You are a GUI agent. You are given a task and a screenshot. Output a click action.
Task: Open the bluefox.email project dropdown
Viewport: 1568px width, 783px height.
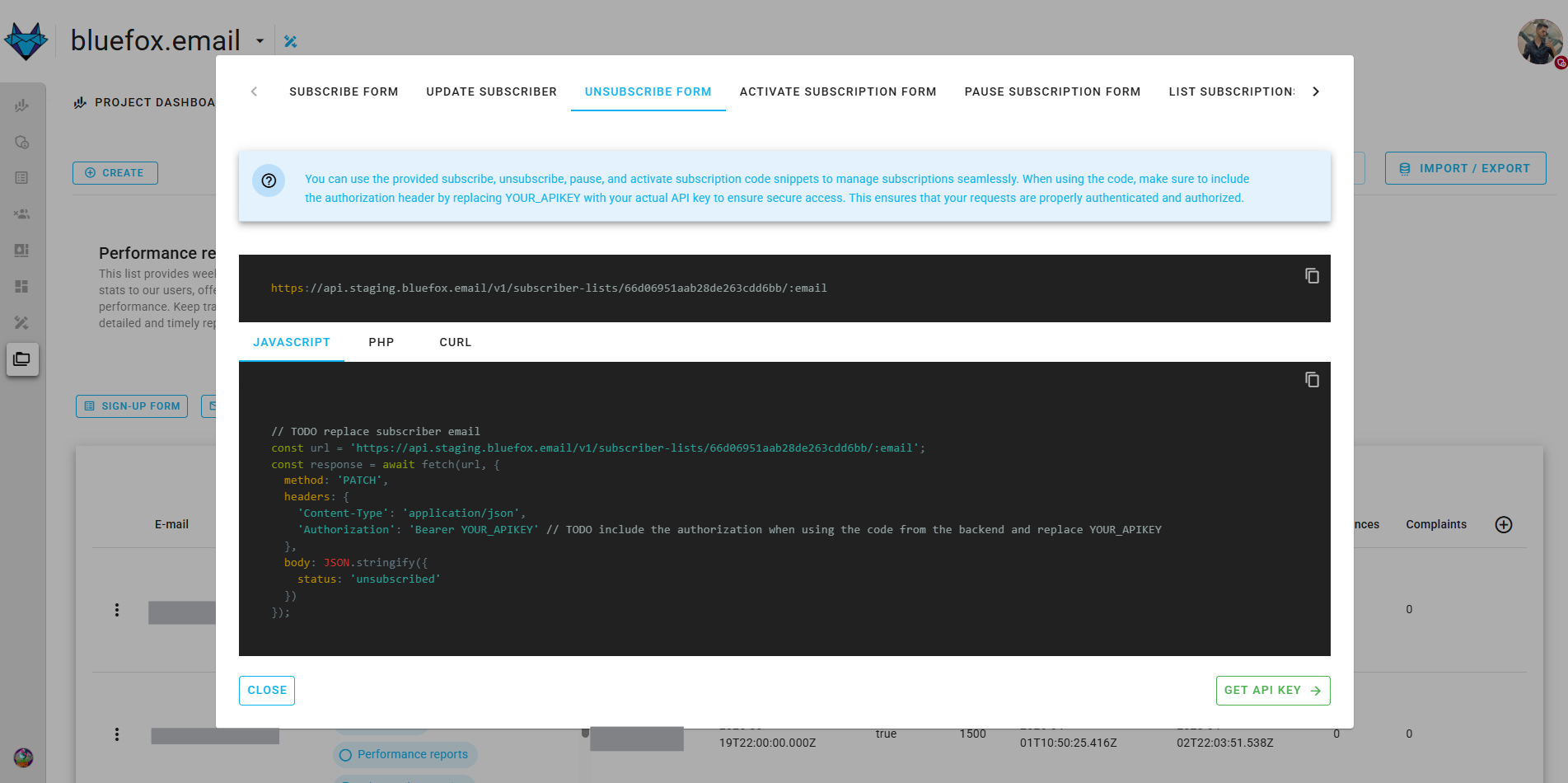[x=260, y=41]
